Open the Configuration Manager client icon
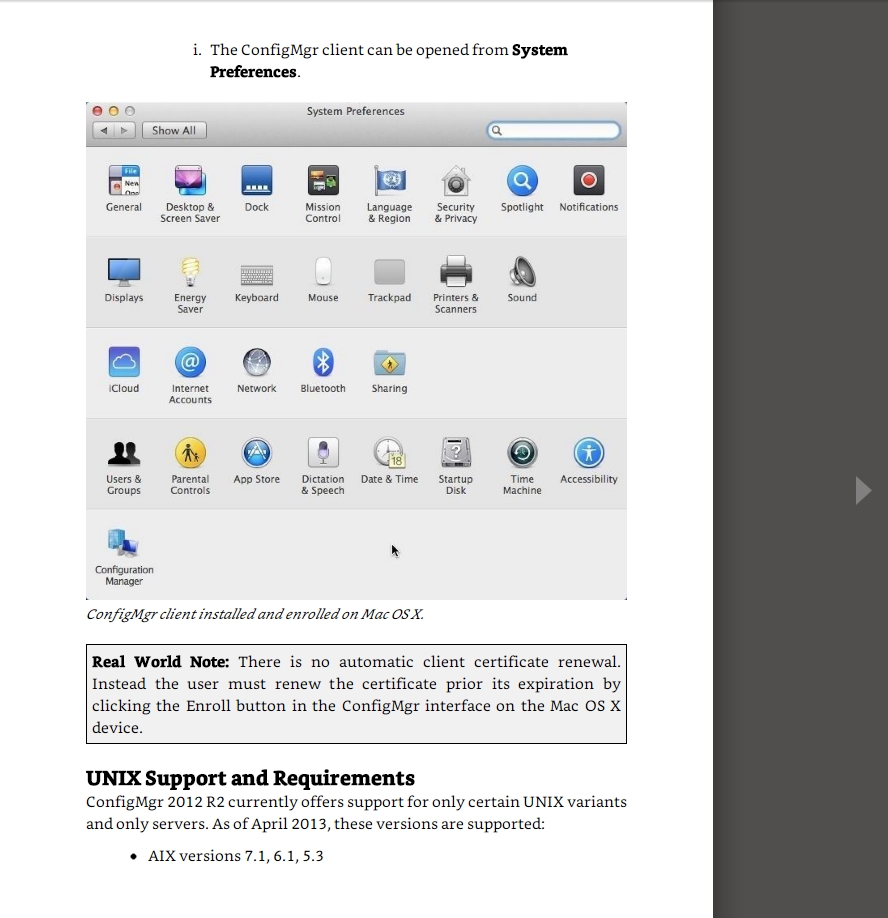 pos(124,543)
